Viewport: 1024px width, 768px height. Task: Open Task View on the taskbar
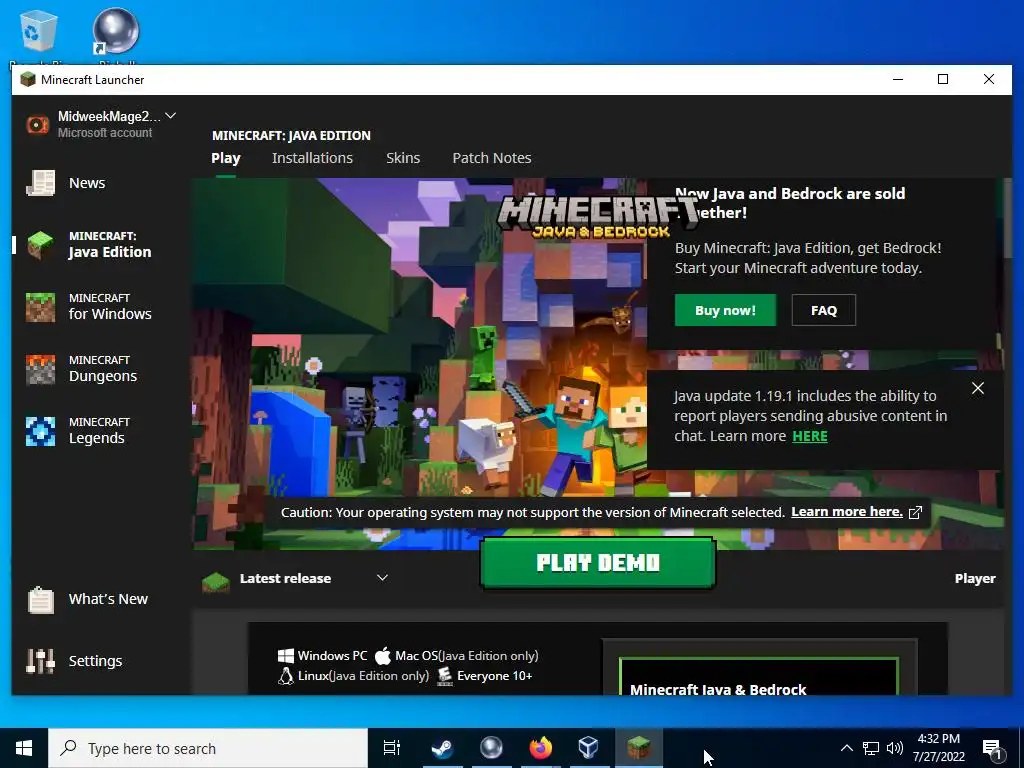pyautogui.click(x=392, y=748)
